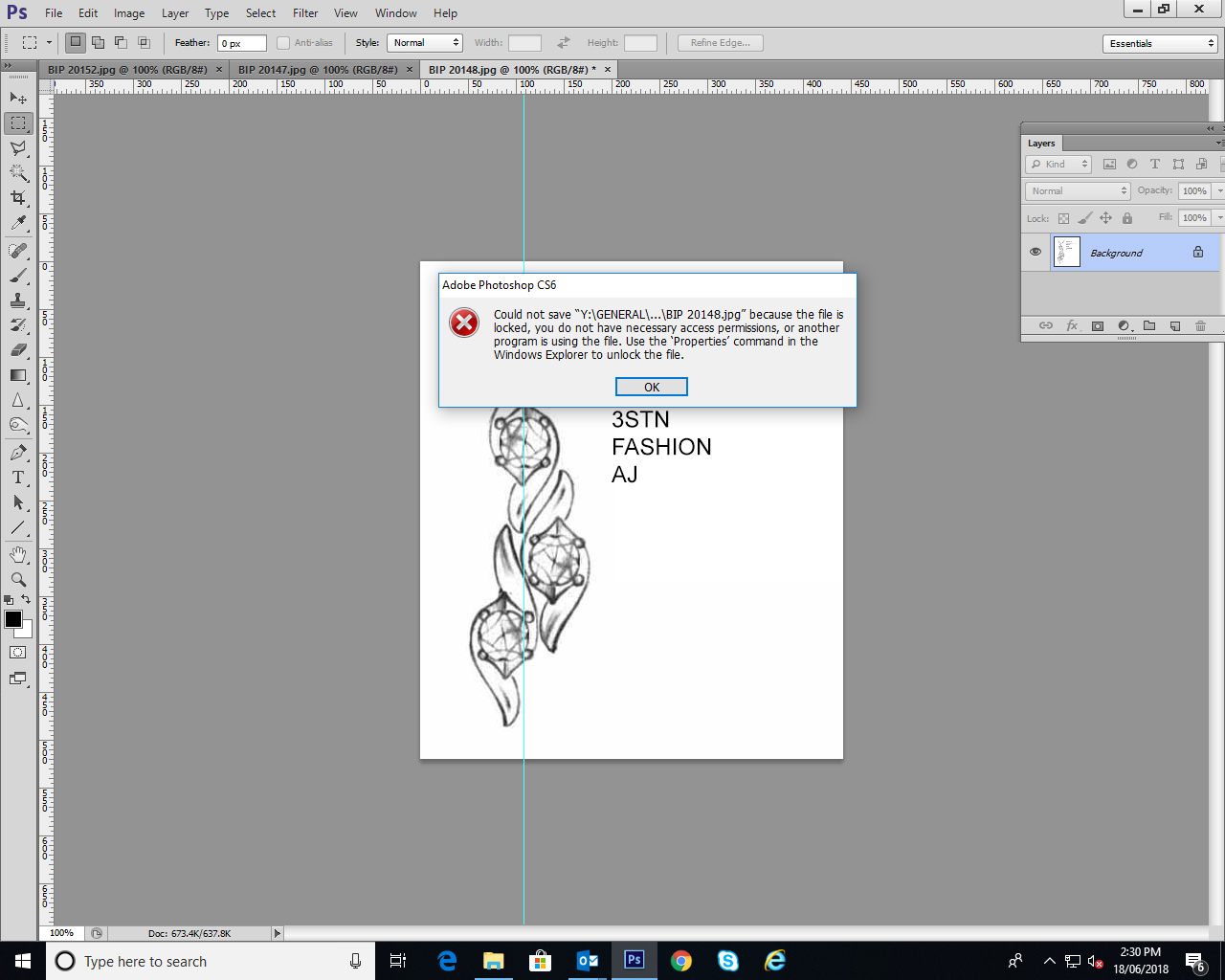The height and width of the screenshot is (980, 1225).
Task: Create a new layer group
Action: tap(1149, 326)
